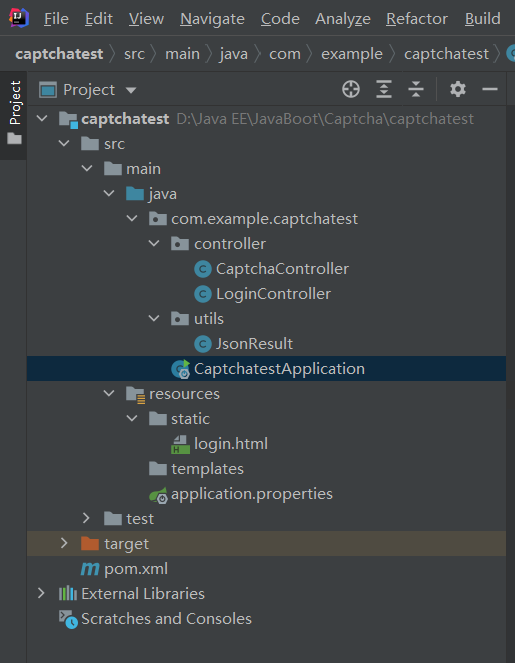Screen dimensions: 515x663
Task: Click the LoginController class icon
Action: 203,294
